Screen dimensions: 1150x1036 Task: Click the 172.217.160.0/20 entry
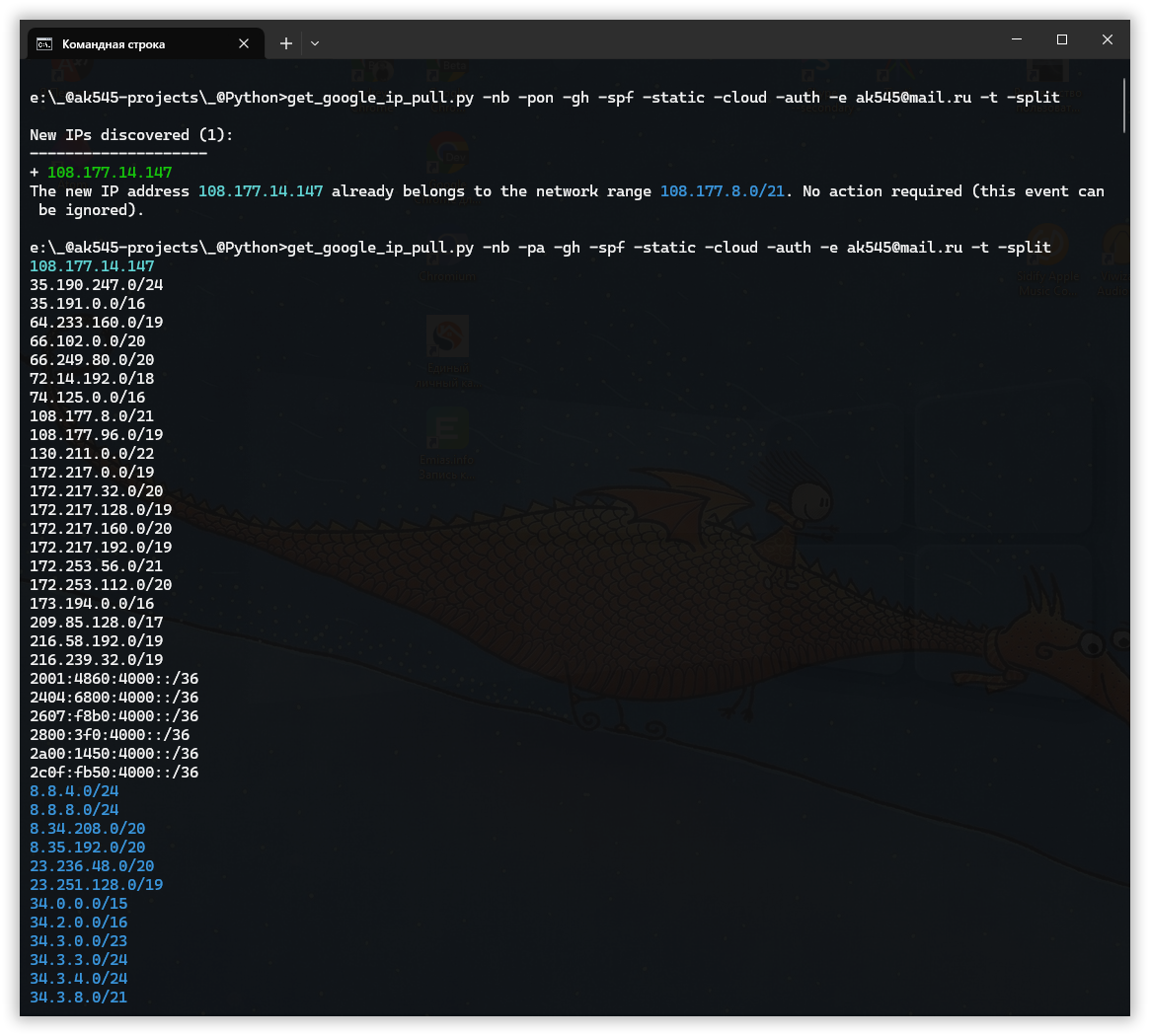tap(101, 529)
